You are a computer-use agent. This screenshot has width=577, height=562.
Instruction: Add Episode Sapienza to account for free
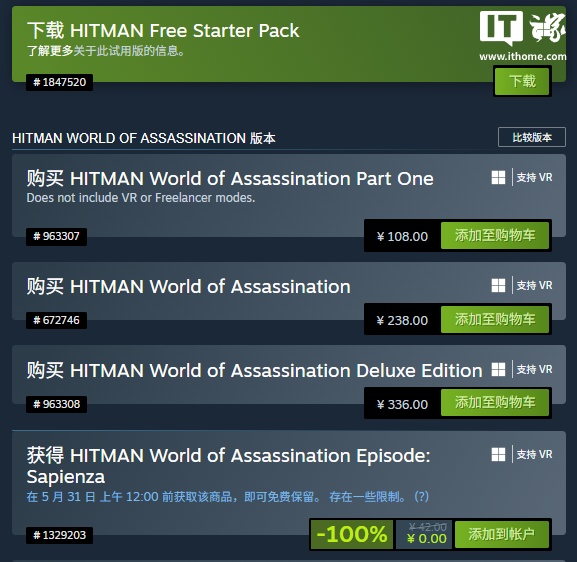pyautogui.click(x=502, y=534)
